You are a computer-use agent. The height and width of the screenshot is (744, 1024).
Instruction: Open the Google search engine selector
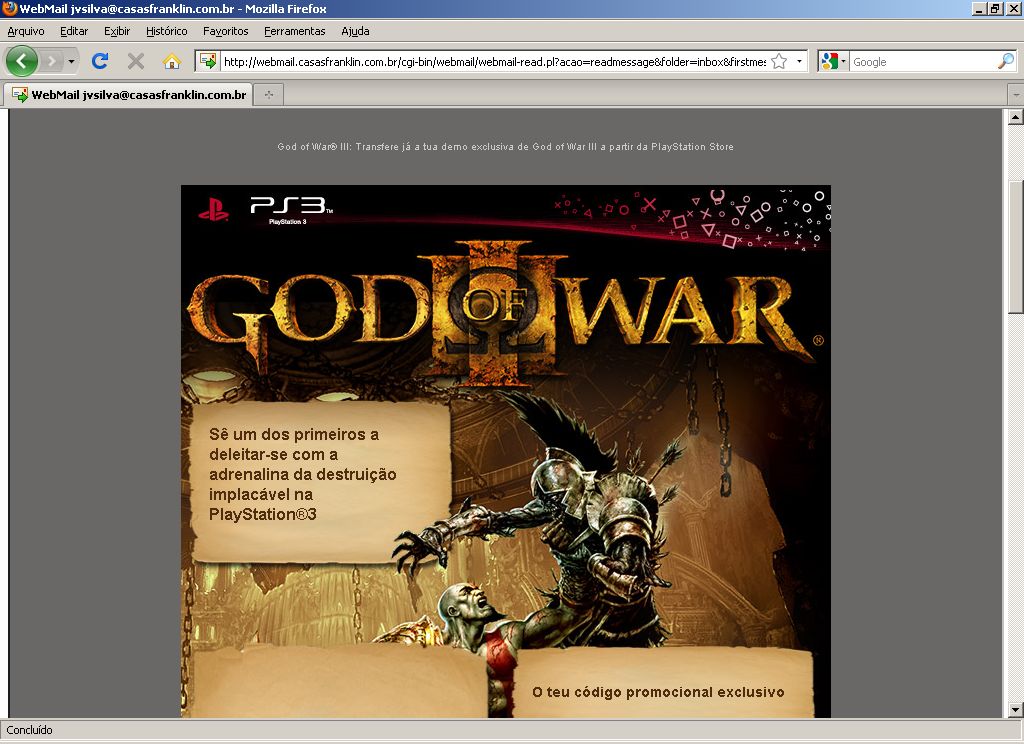[x=834, y=61]
